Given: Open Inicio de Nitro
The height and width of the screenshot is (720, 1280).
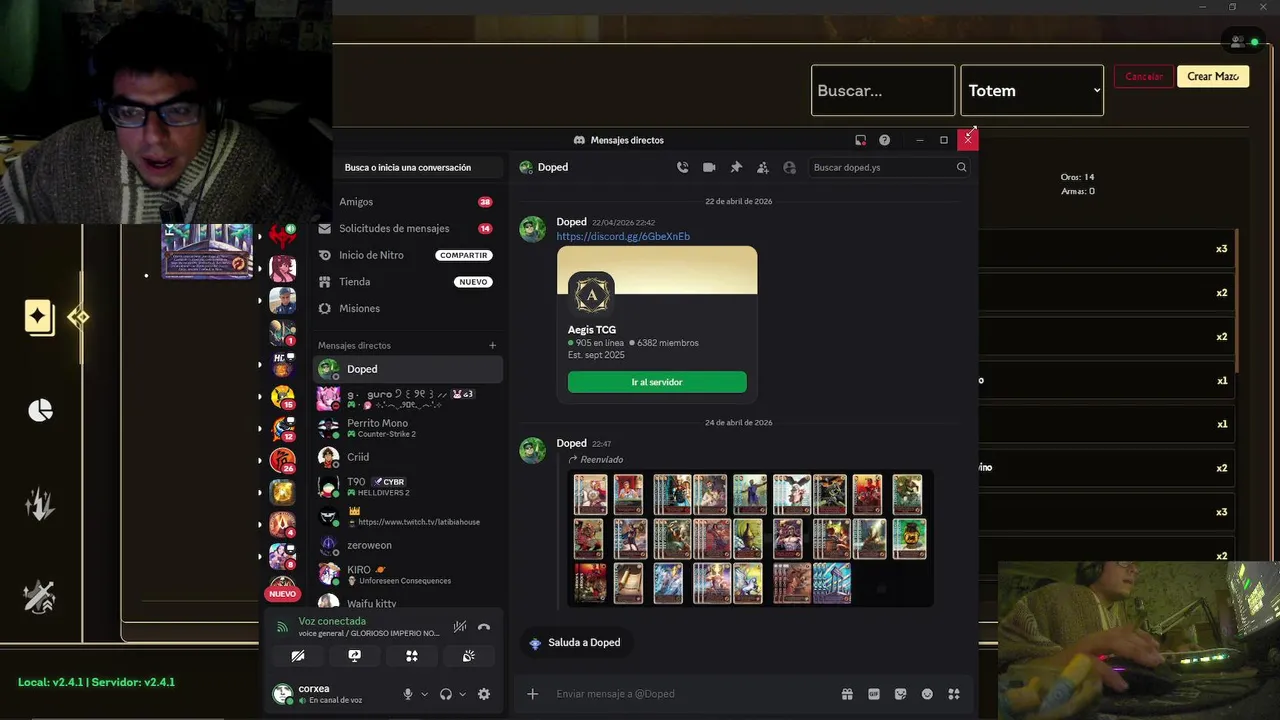Looking at the screenshot, I should pos(407,255).
